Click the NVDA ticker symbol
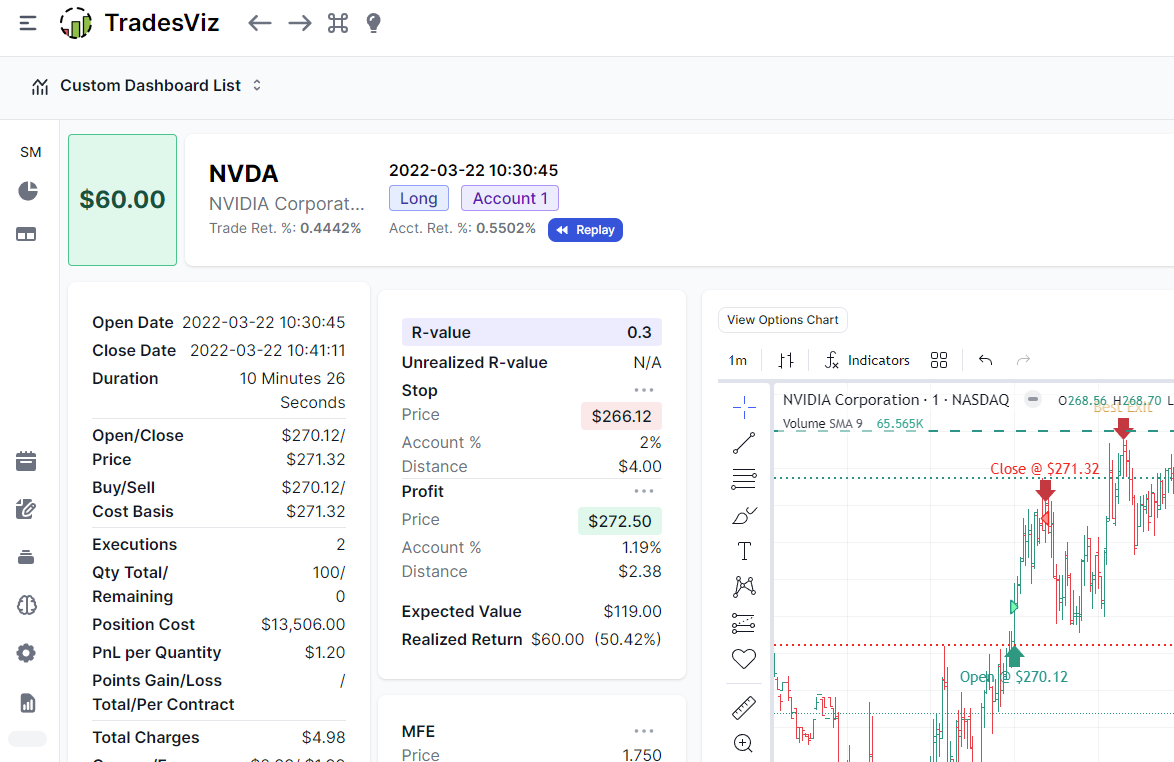 (x=243, y=174)
